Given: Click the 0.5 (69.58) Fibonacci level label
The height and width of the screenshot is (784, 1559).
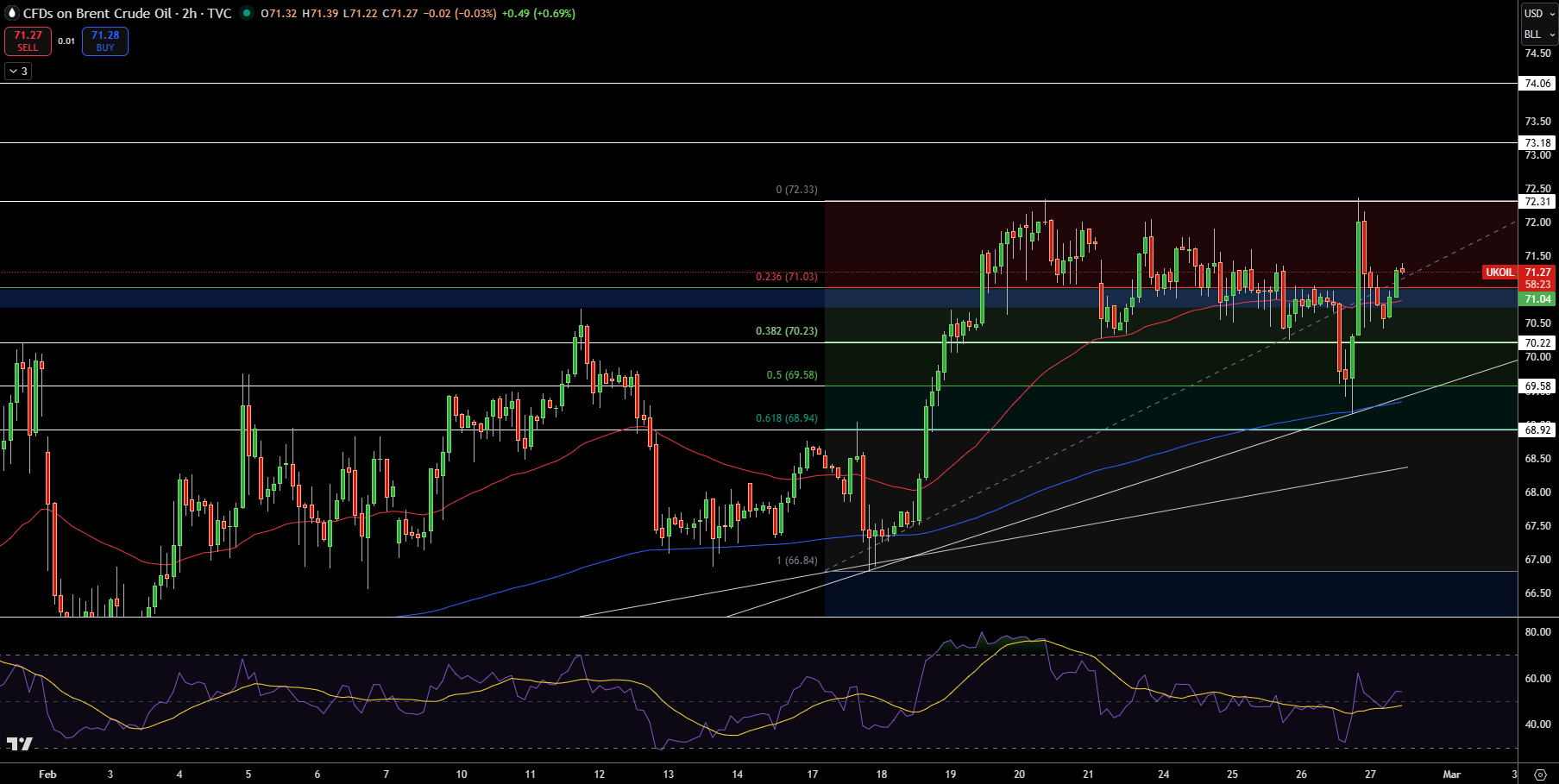Looking at the screenshot, I should 792,375.
